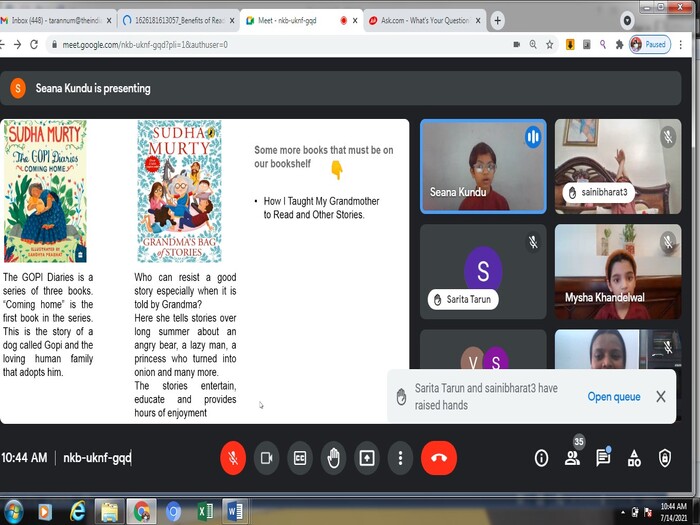
Task: Select sainibharat3 video tile
Action: pyautogui.click(x=618, y=166)
